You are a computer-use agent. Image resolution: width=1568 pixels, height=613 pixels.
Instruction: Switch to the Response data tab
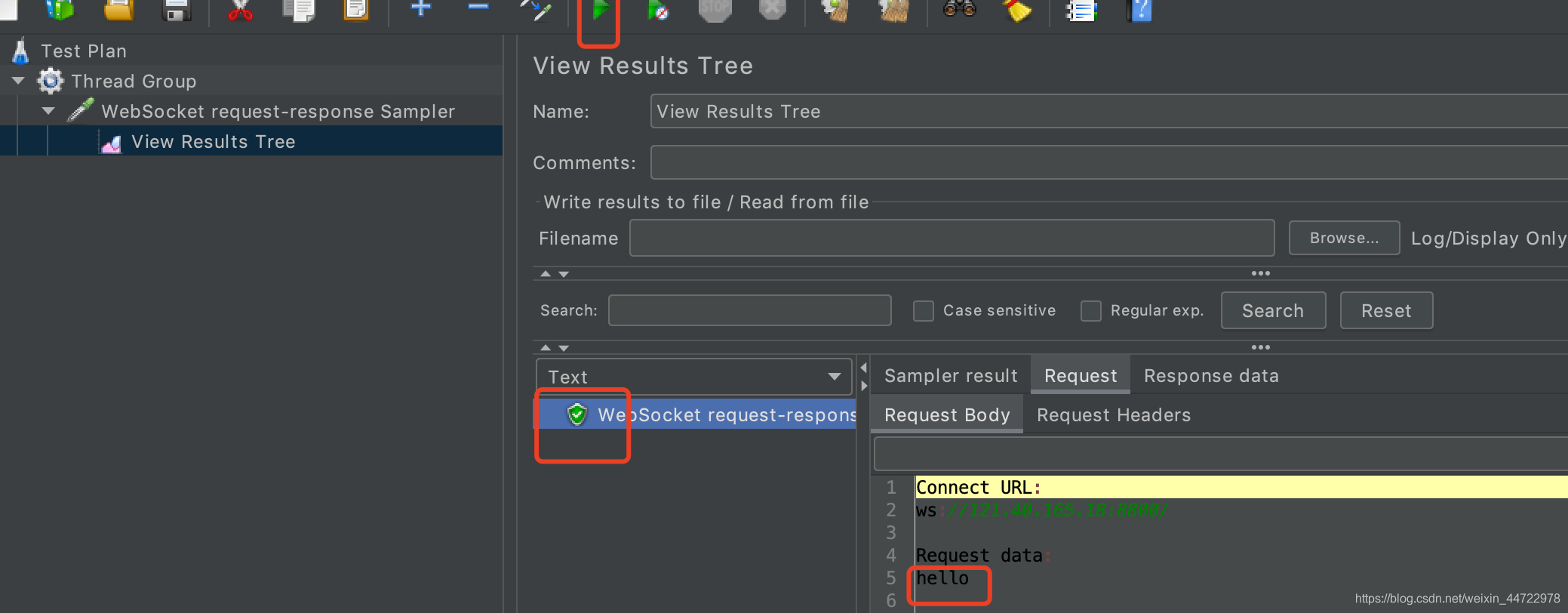1211,375
